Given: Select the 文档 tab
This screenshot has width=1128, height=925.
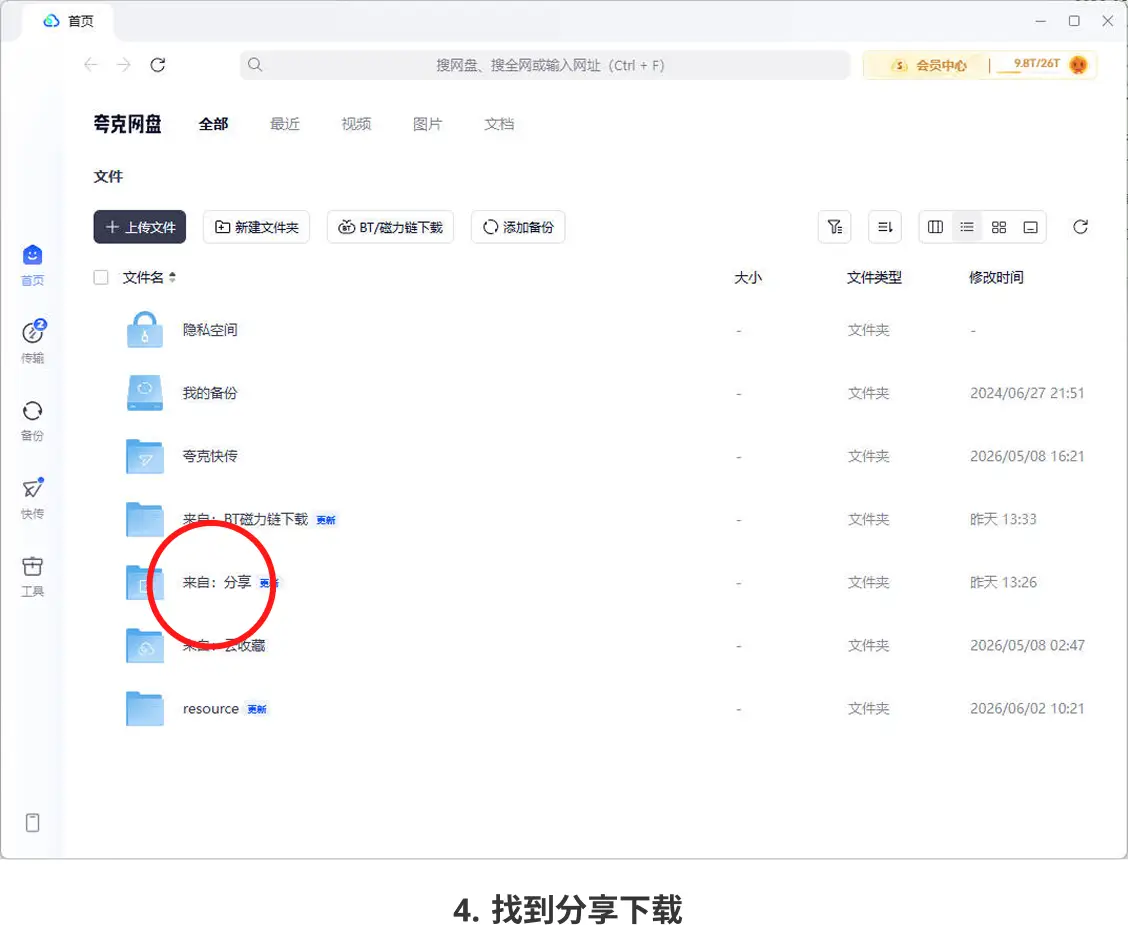Looking at the screenshot, I should pos(499,124).
